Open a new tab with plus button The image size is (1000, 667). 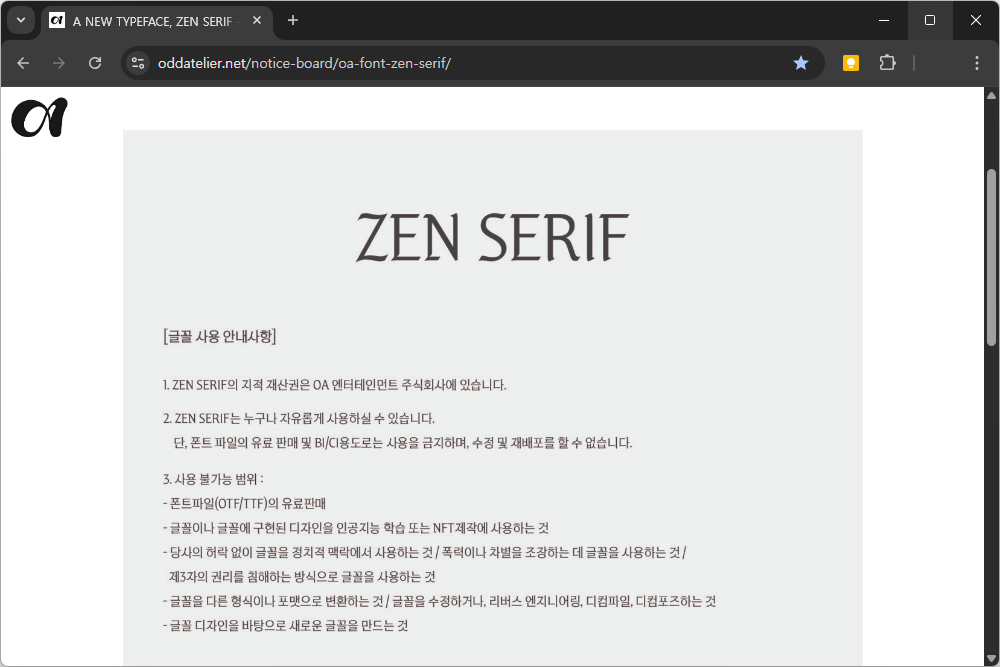(293, 20)
